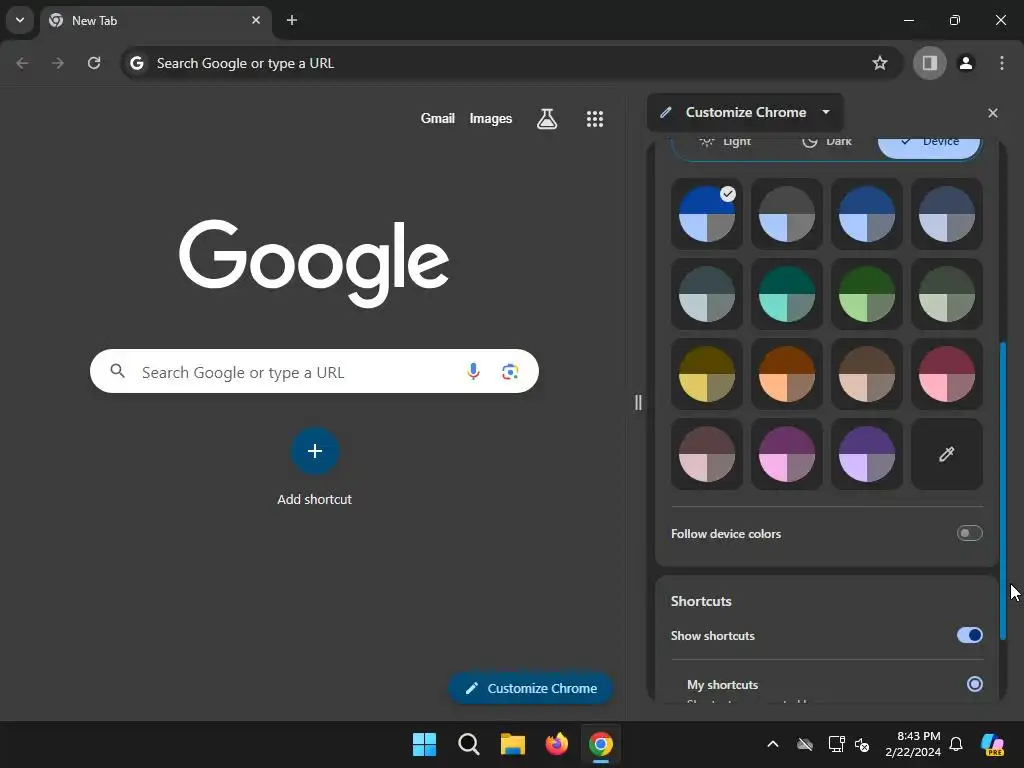Viewport: 1024px width, 768px height.
Task: Reload the current page
Action: 94,63
